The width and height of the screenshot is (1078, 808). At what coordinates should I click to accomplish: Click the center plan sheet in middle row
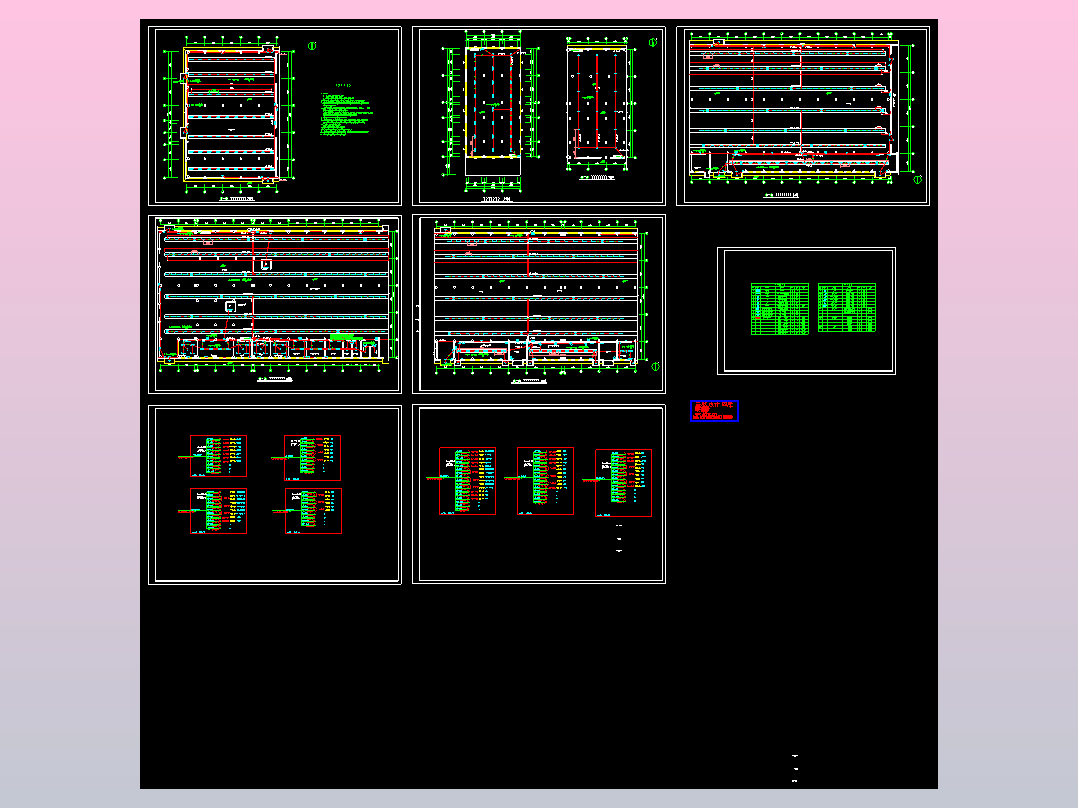[x=539, y=304]
